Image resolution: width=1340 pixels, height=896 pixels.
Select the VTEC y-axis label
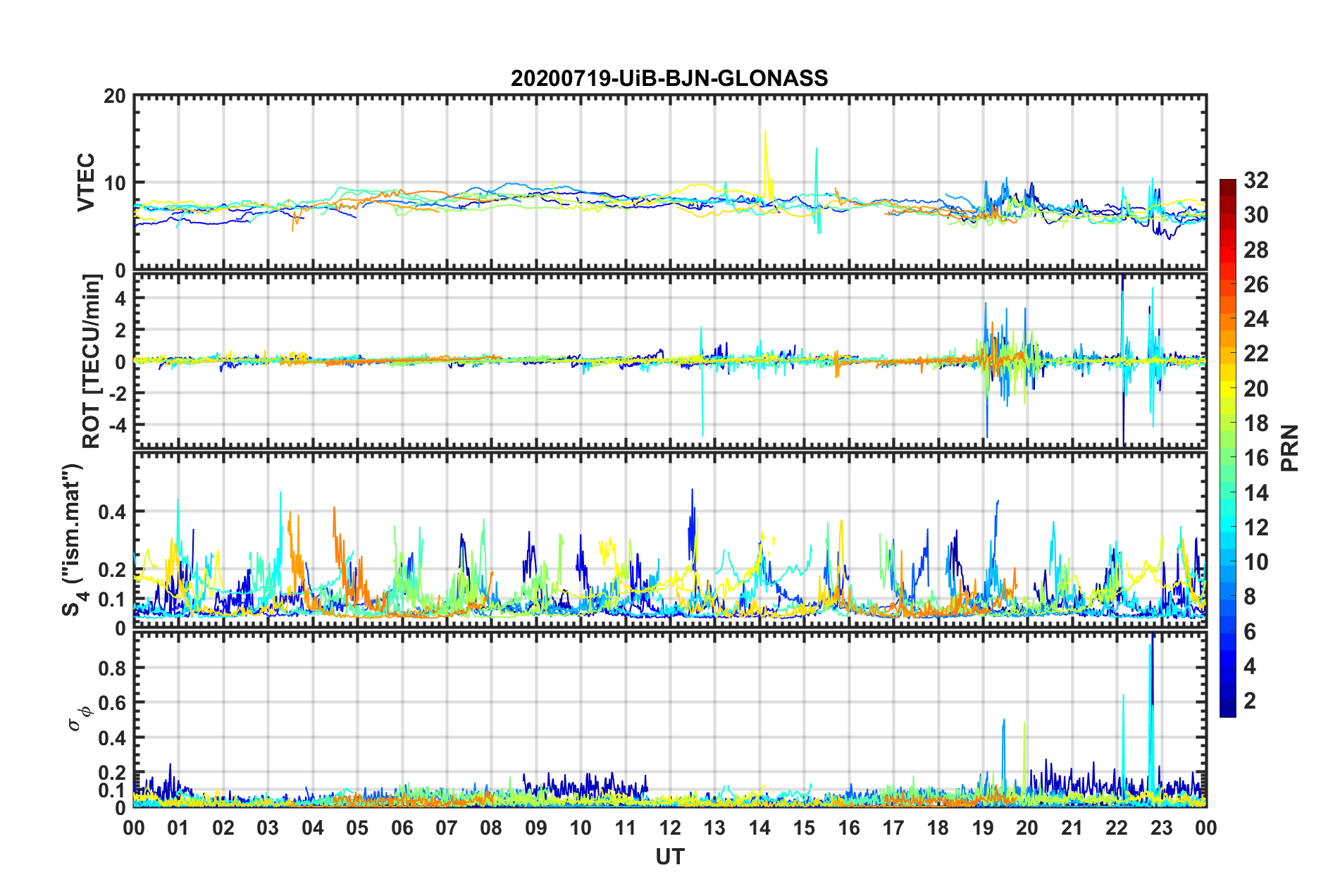pos(86,182)
